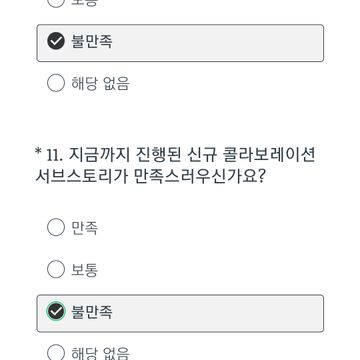Click 불만족 text in question 11's highlighted box
The image size is (360, 360).
[x=92, y=312]
